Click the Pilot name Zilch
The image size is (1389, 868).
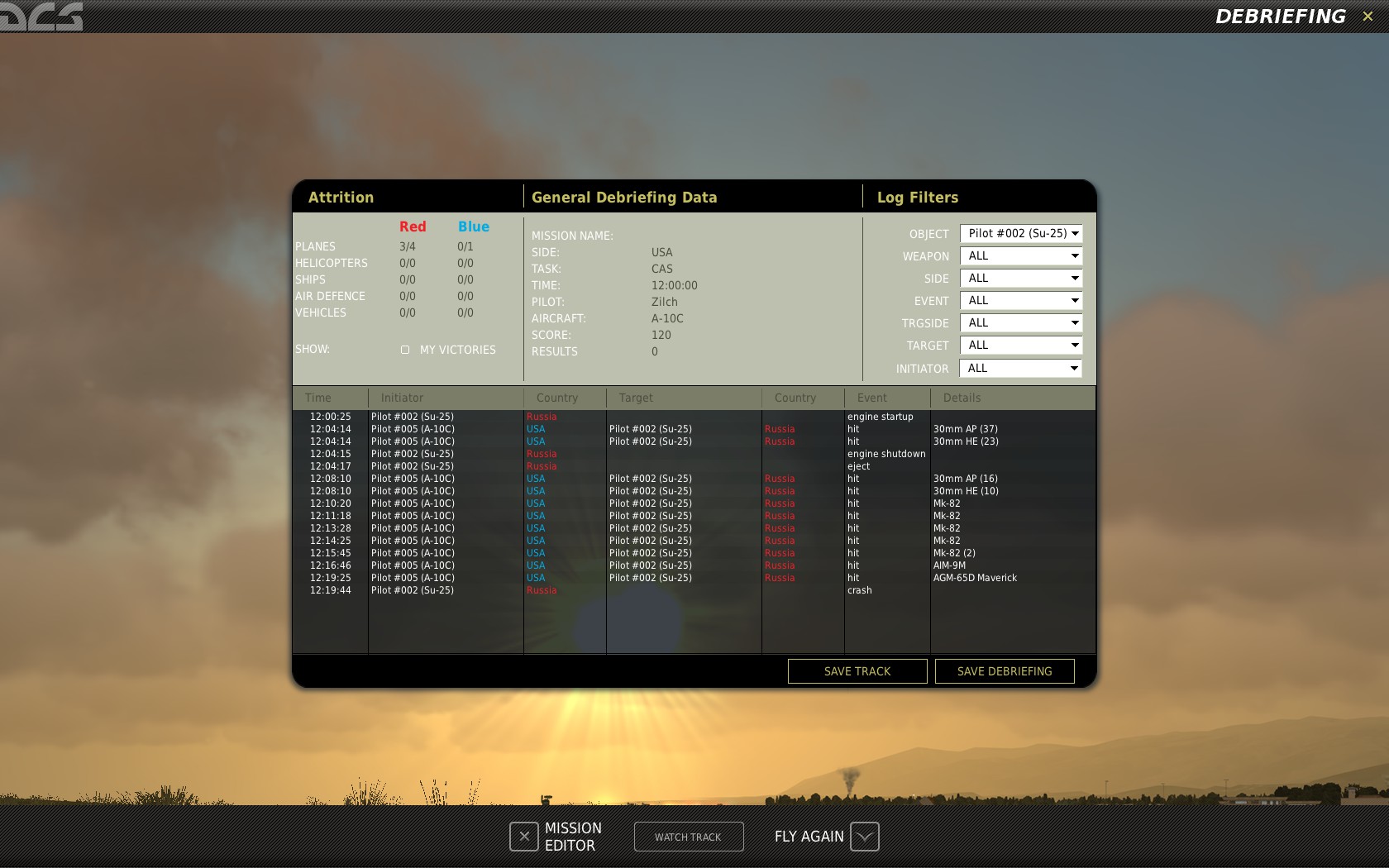click(665, 302)
